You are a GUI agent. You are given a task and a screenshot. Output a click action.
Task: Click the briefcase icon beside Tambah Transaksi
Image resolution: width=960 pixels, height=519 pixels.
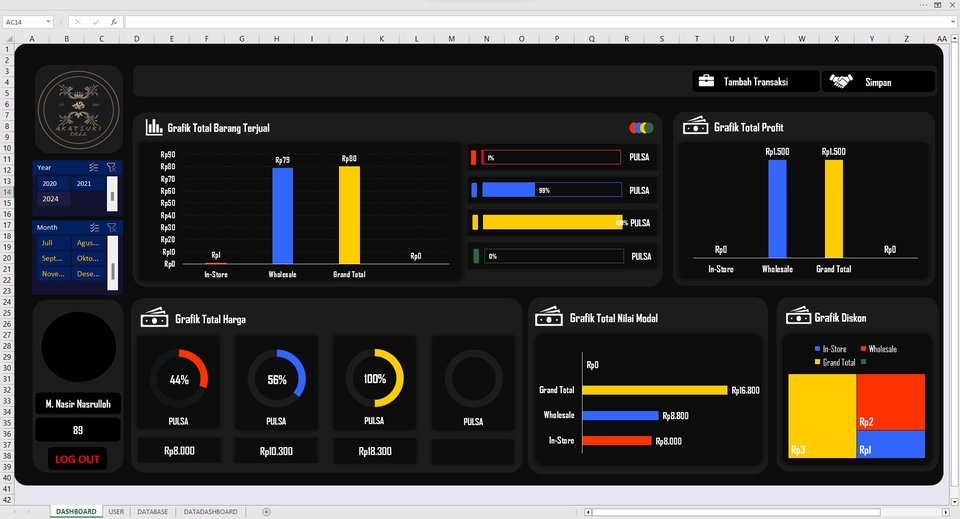(x=706, y=81)
